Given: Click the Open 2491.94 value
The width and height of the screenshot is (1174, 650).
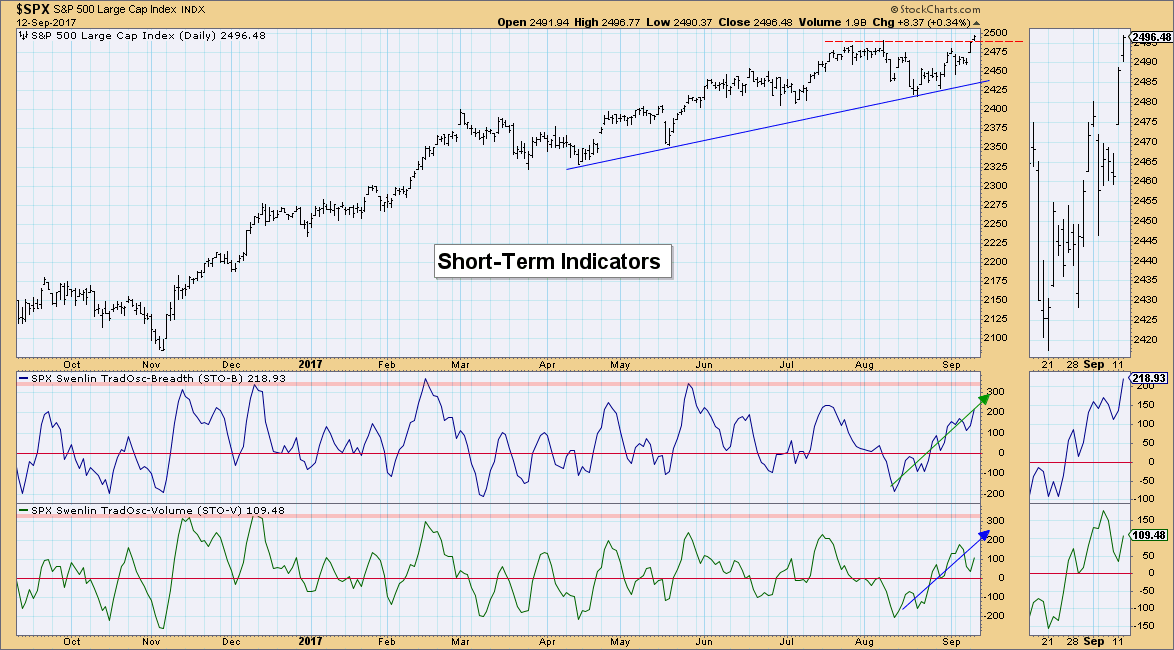Looking at the screenshot, I should 533,22.
